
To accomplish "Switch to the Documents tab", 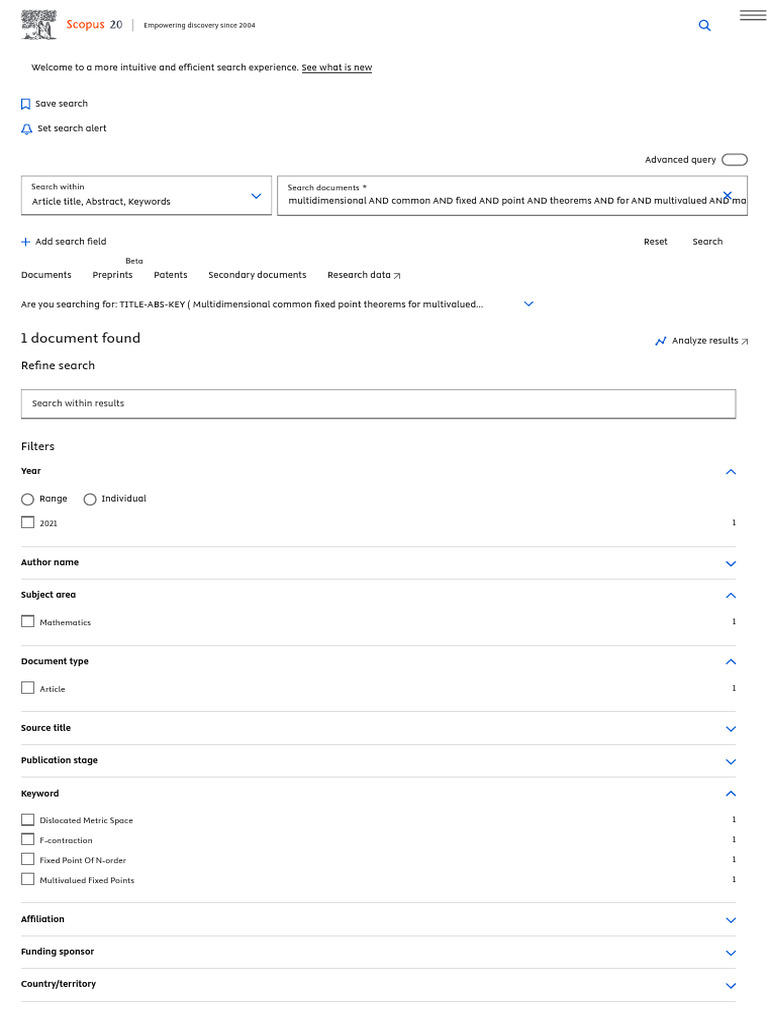I will click(x=46, y=275).
